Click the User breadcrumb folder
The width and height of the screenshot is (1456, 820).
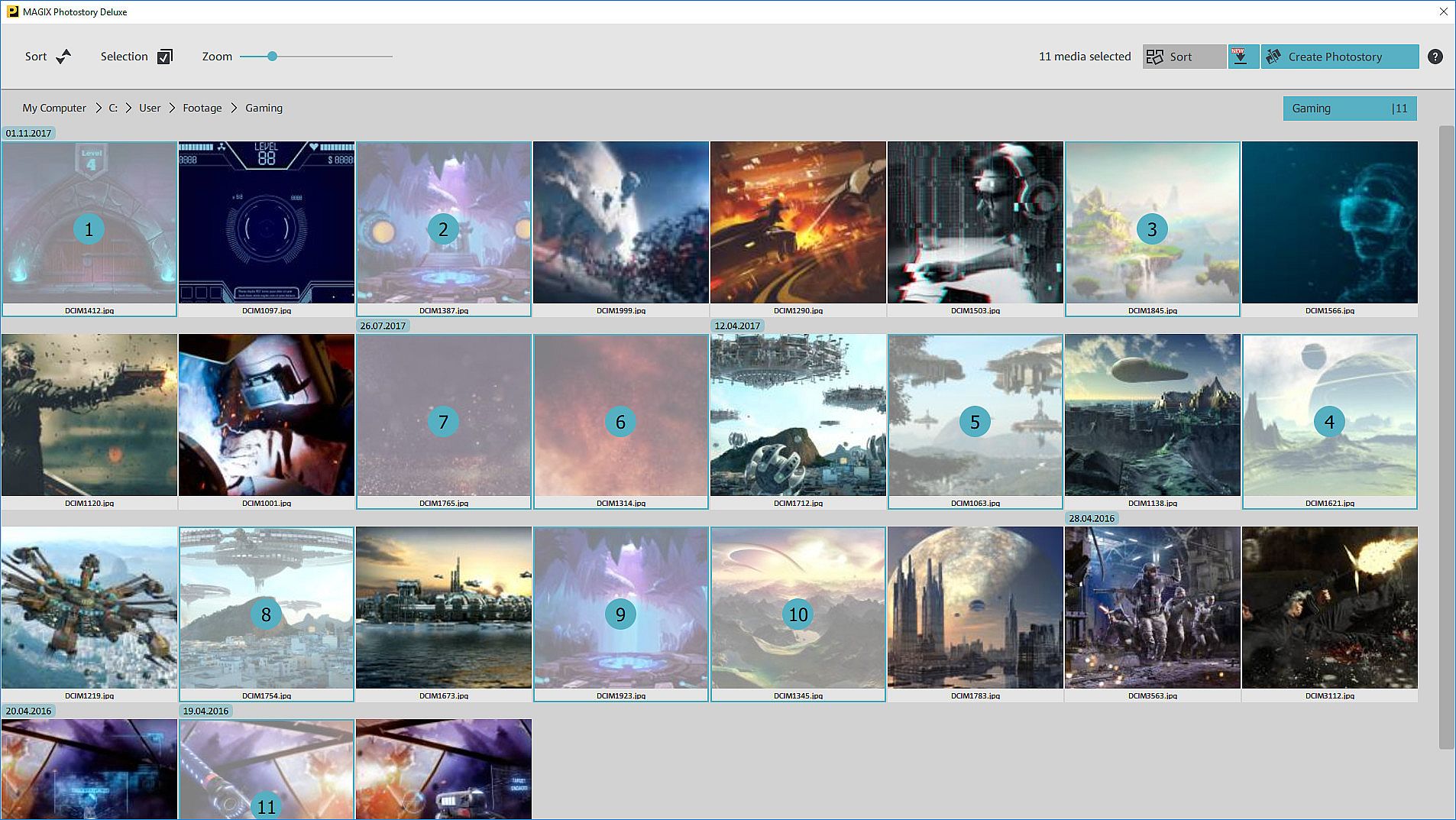coord(150,108)
